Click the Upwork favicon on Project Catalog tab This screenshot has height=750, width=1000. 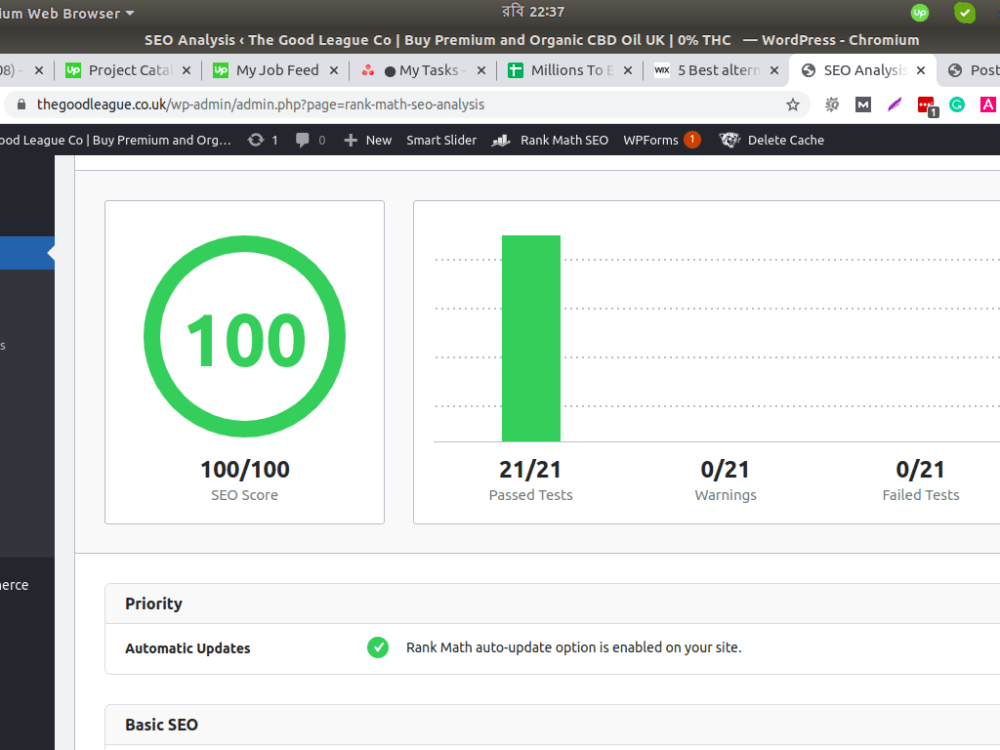[x=73, y=70]
